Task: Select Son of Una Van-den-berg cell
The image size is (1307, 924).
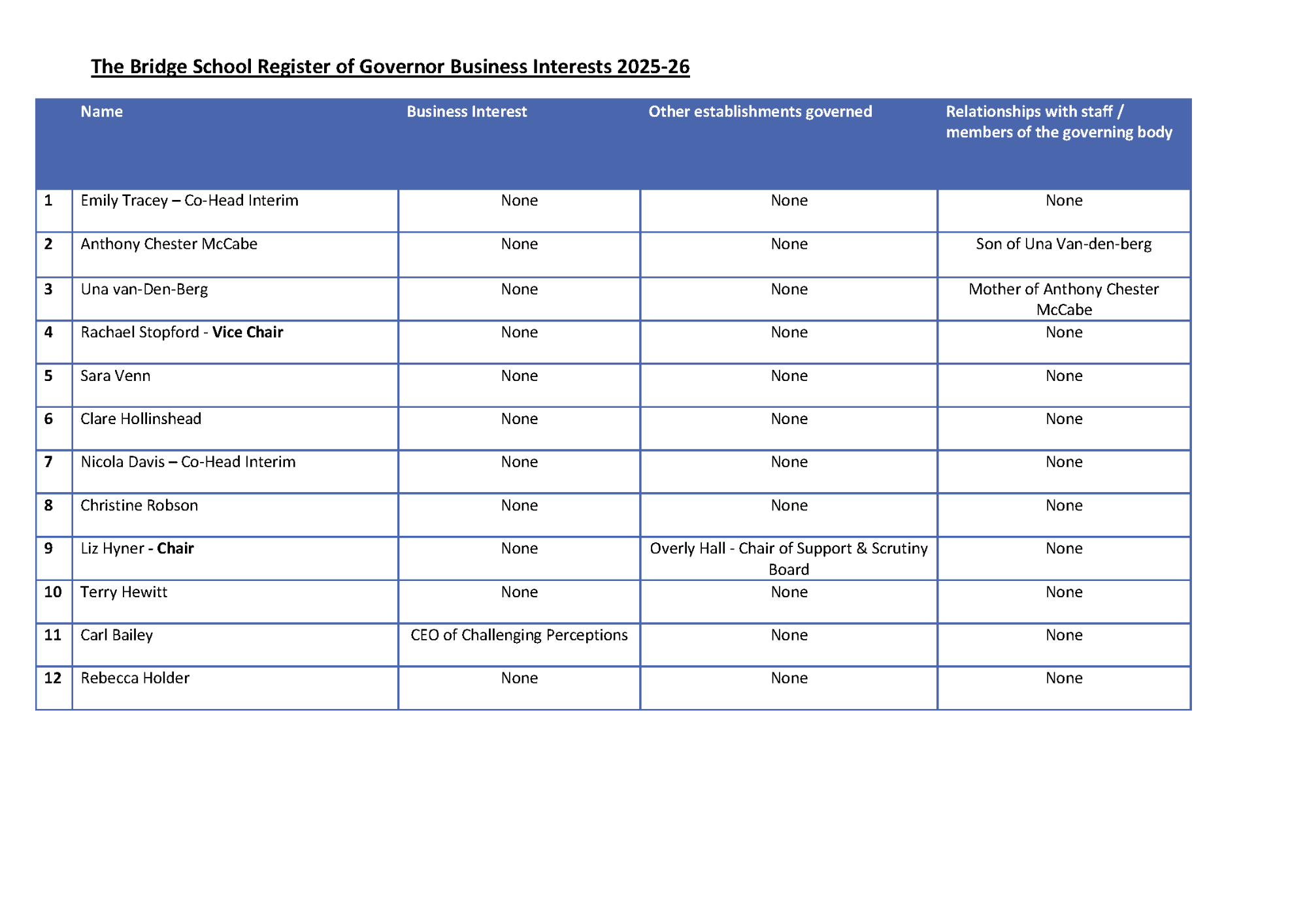Action: coord(1063,244)
